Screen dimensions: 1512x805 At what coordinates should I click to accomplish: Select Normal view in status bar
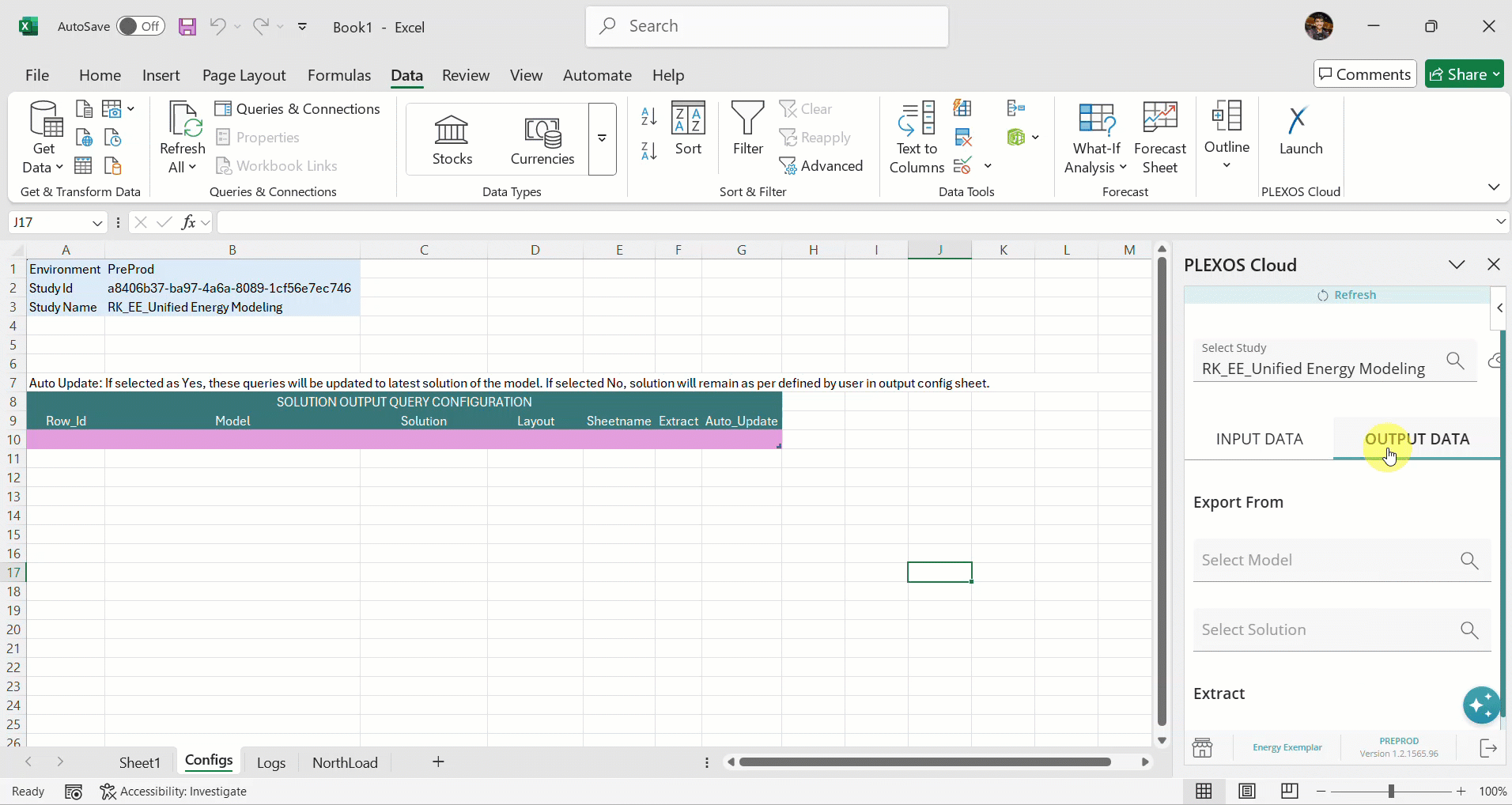click(x=1204, y=791)
